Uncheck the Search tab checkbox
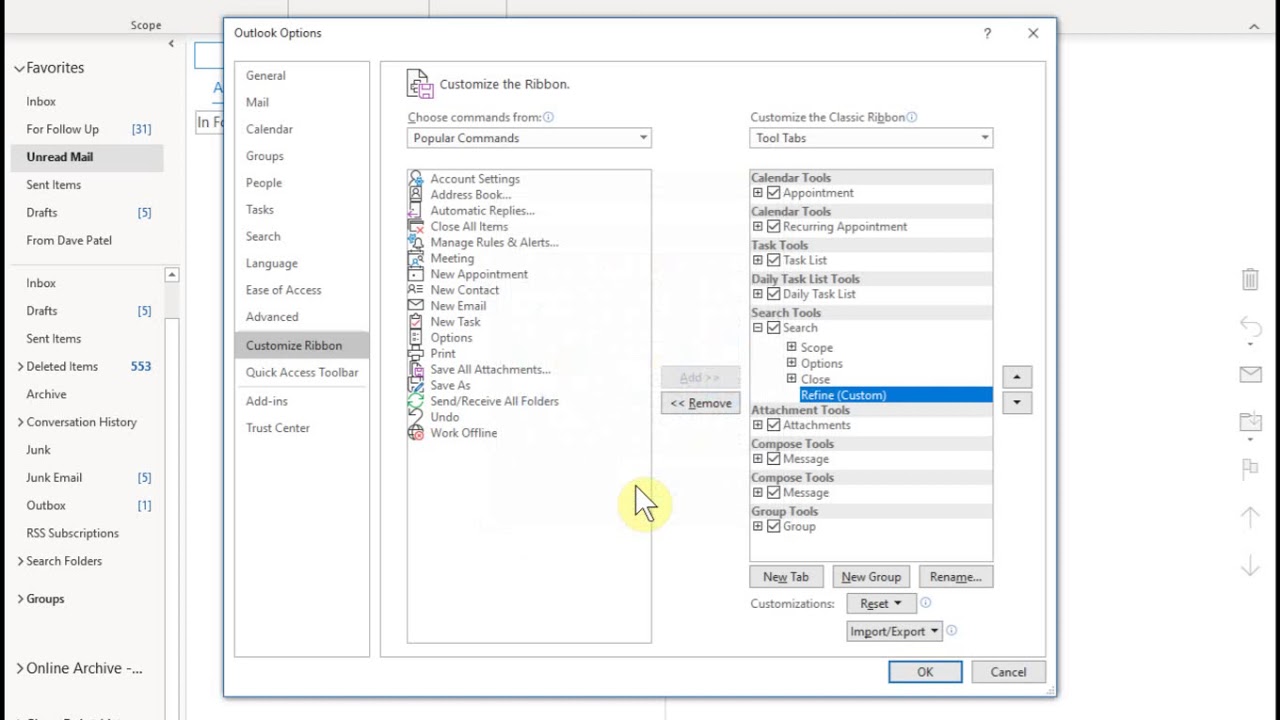 click(773, 328)
